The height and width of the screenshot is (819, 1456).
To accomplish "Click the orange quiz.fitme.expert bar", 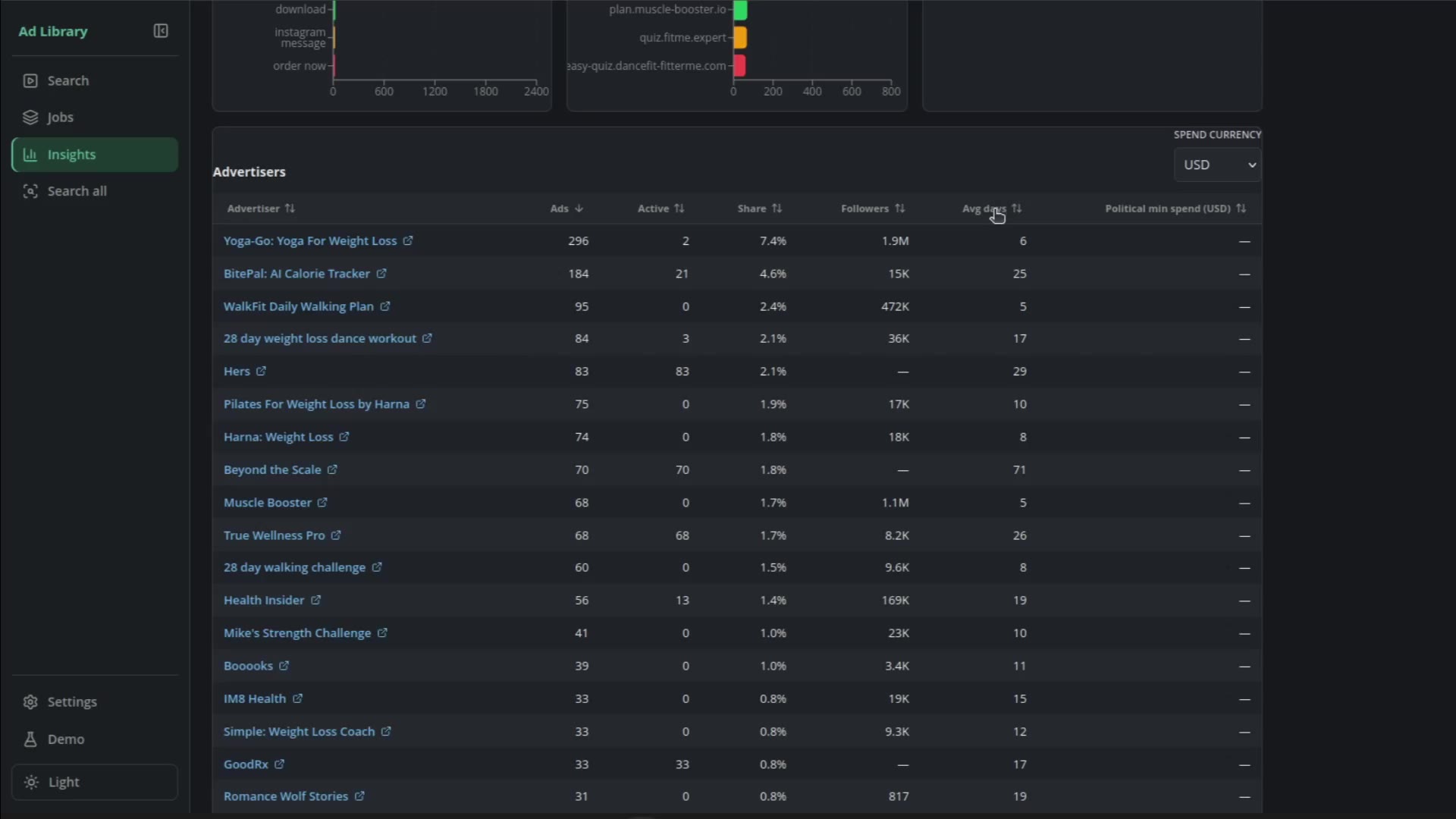I will coord(739,37).
